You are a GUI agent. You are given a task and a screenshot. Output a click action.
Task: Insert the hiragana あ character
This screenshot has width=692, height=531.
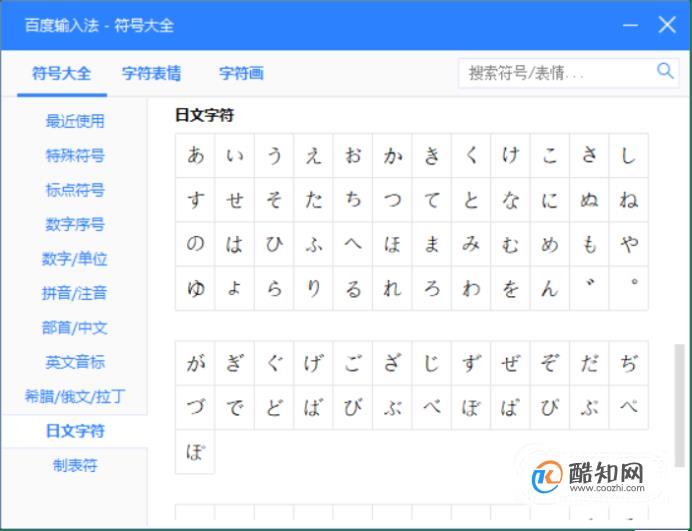tap(195, 155)
